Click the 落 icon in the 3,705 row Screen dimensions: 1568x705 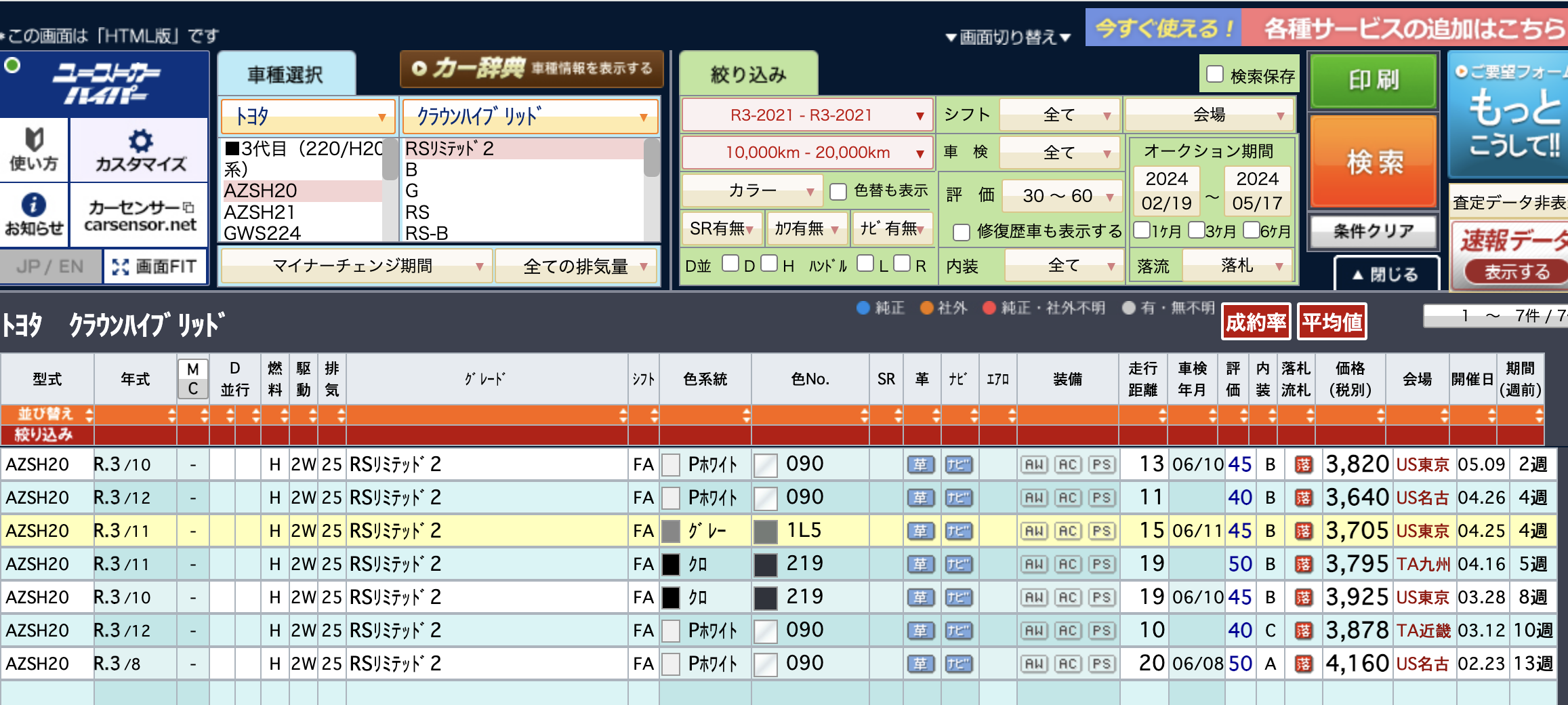[1304, 531]
